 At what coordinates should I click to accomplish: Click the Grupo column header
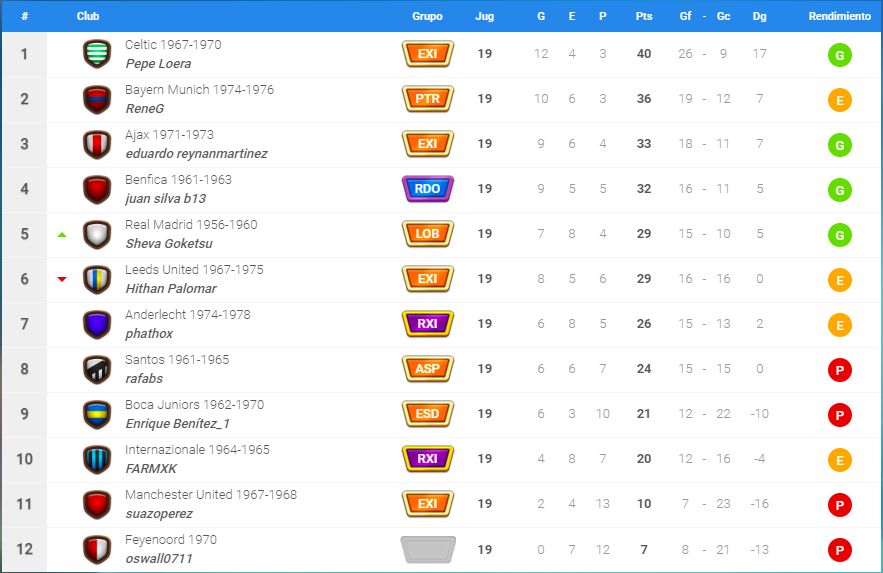pos(427,16)
